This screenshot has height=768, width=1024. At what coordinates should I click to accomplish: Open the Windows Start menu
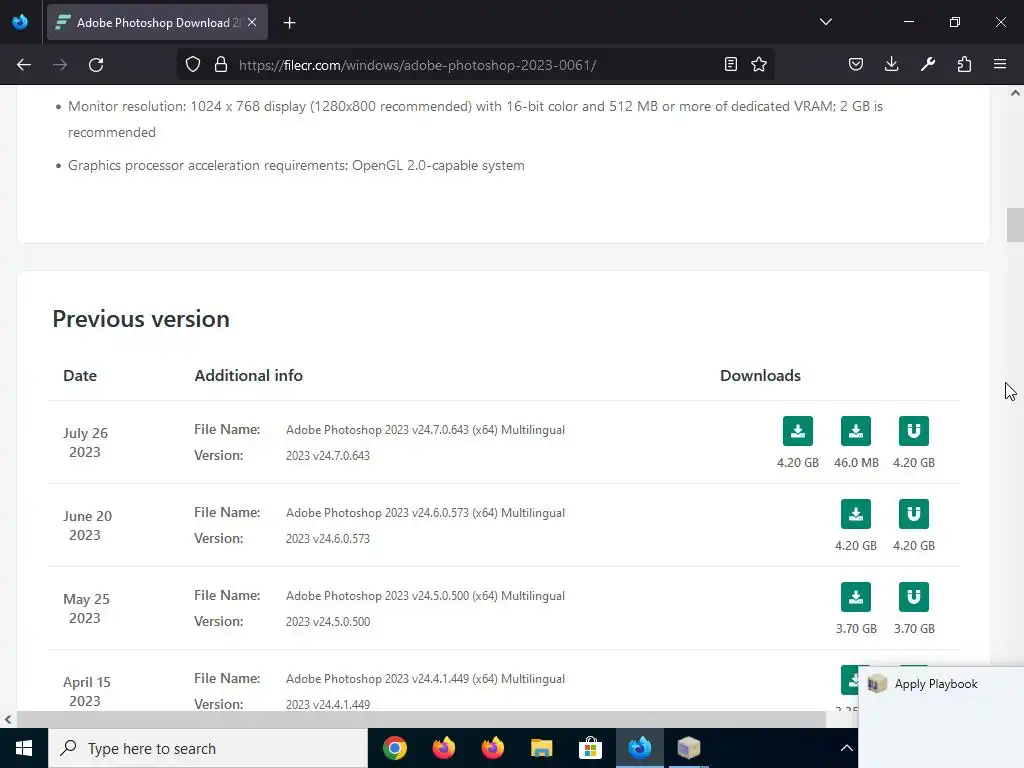[24, 748]
